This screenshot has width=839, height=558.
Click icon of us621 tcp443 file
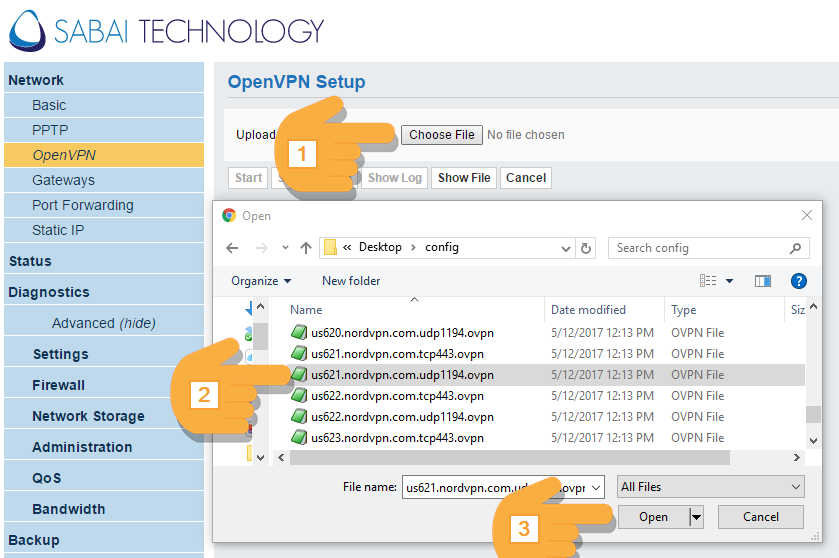299,353
